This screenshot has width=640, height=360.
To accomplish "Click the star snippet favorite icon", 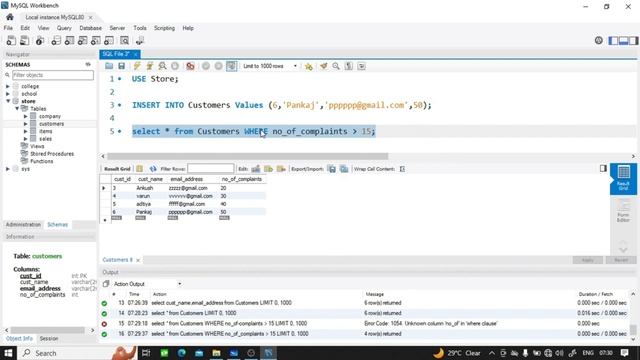I will tap(309, 66).
